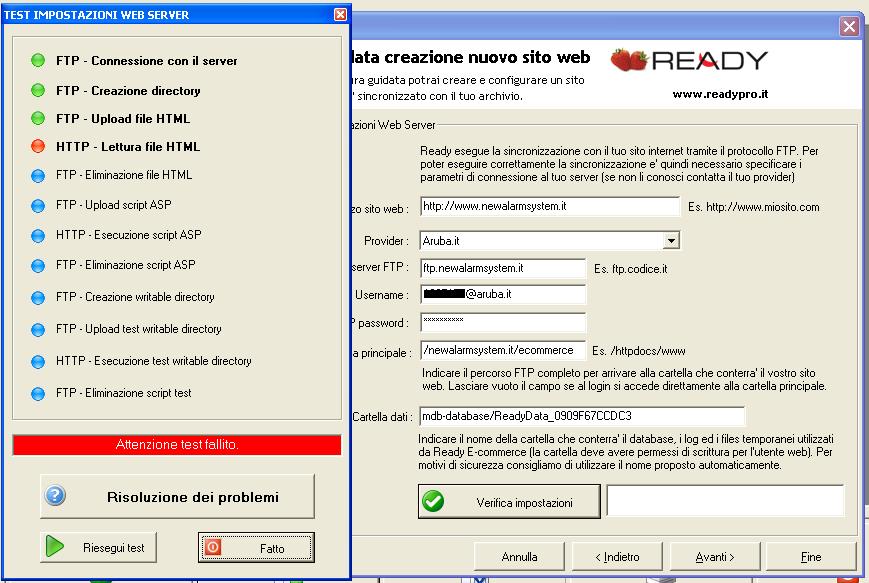The image size is (869, 583).
Task: Click the question mark help icon
Action: tap(55, 495)
